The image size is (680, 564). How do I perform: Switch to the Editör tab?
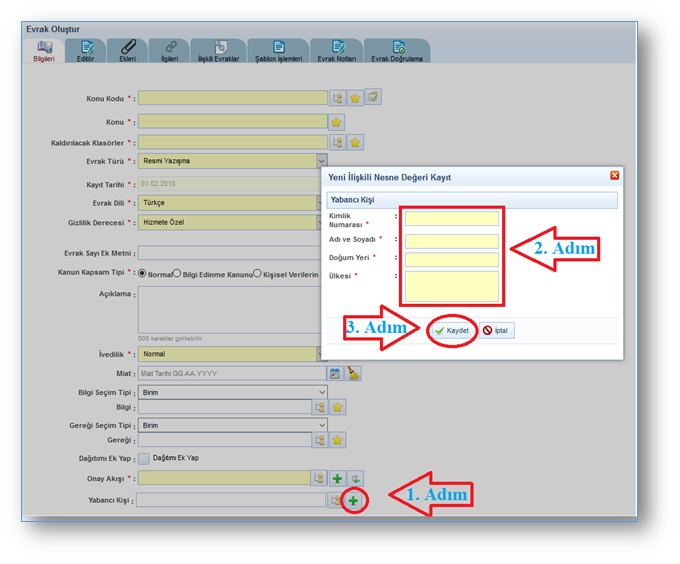pos(86,52)
